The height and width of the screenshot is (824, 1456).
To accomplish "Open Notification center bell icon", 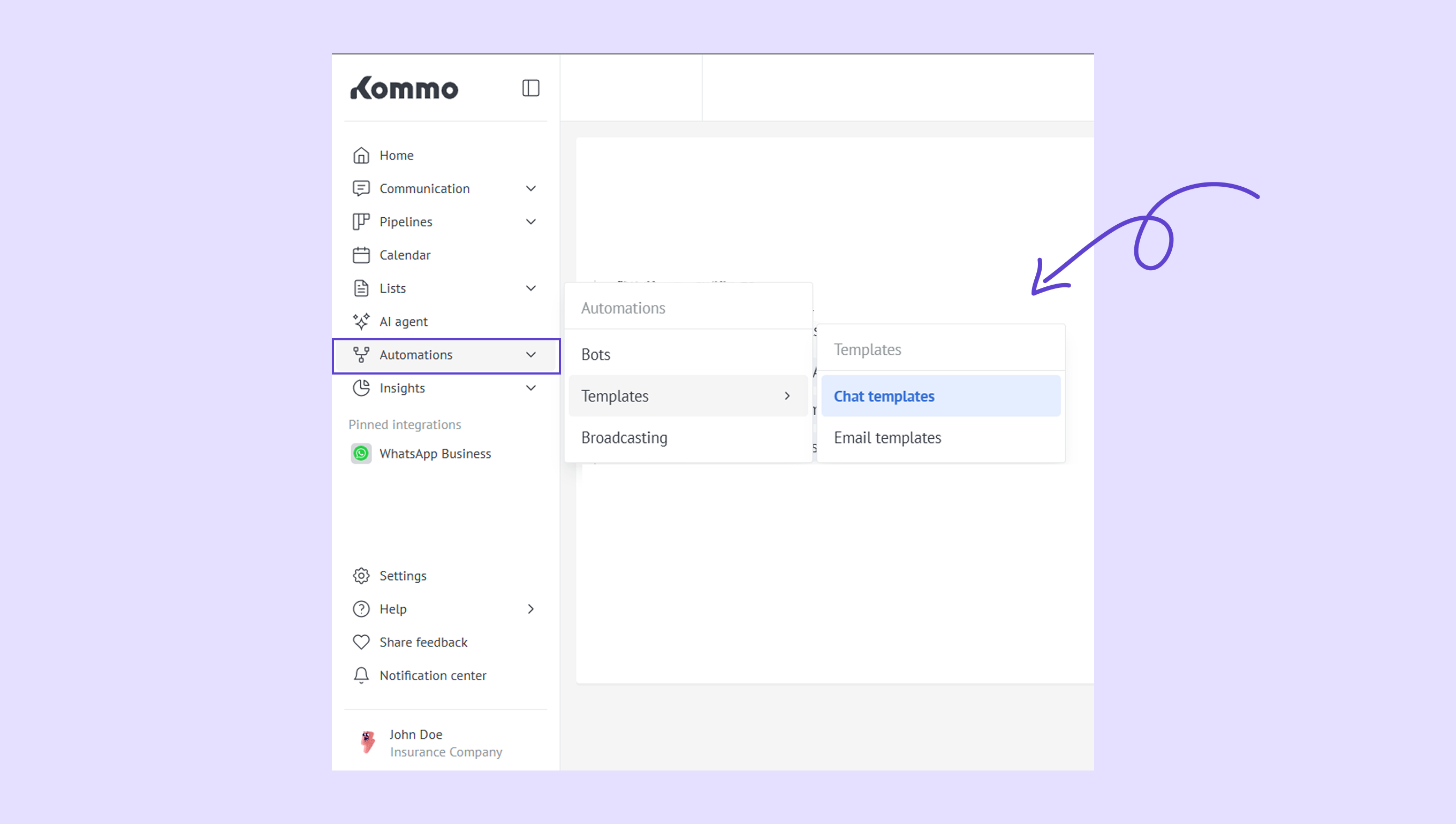I will 361,675.
